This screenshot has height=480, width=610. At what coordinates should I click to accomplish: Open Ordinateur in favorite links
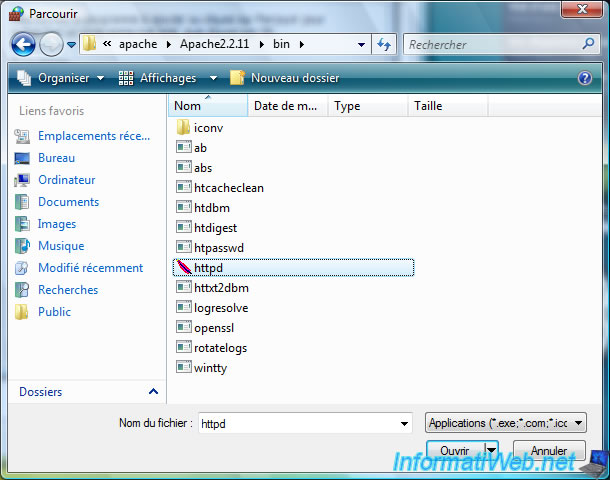tap(66, 180)
